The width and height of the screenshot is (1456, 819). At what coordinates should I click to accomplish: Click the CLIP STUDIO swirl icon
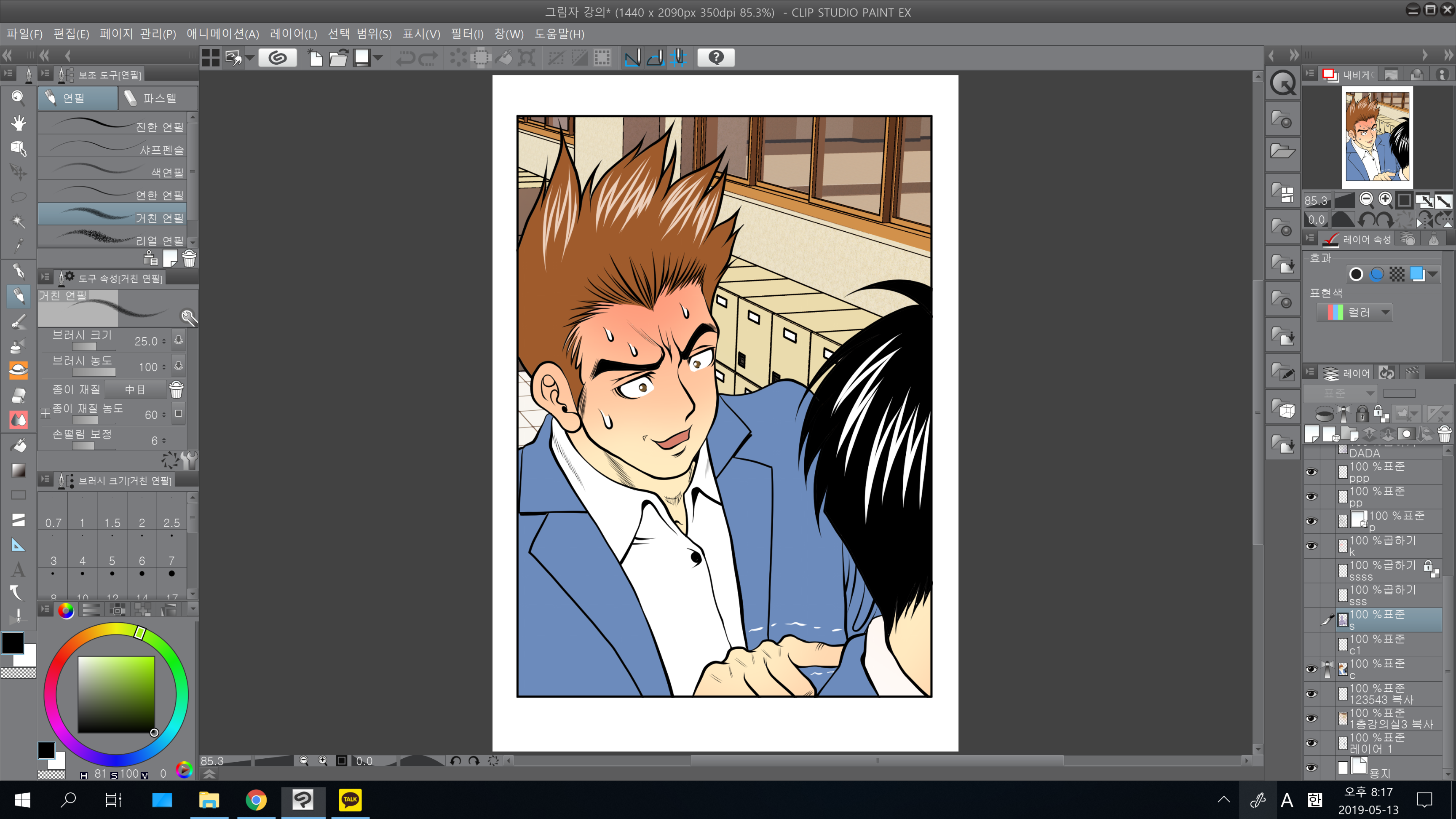click(x=278, y=58)
